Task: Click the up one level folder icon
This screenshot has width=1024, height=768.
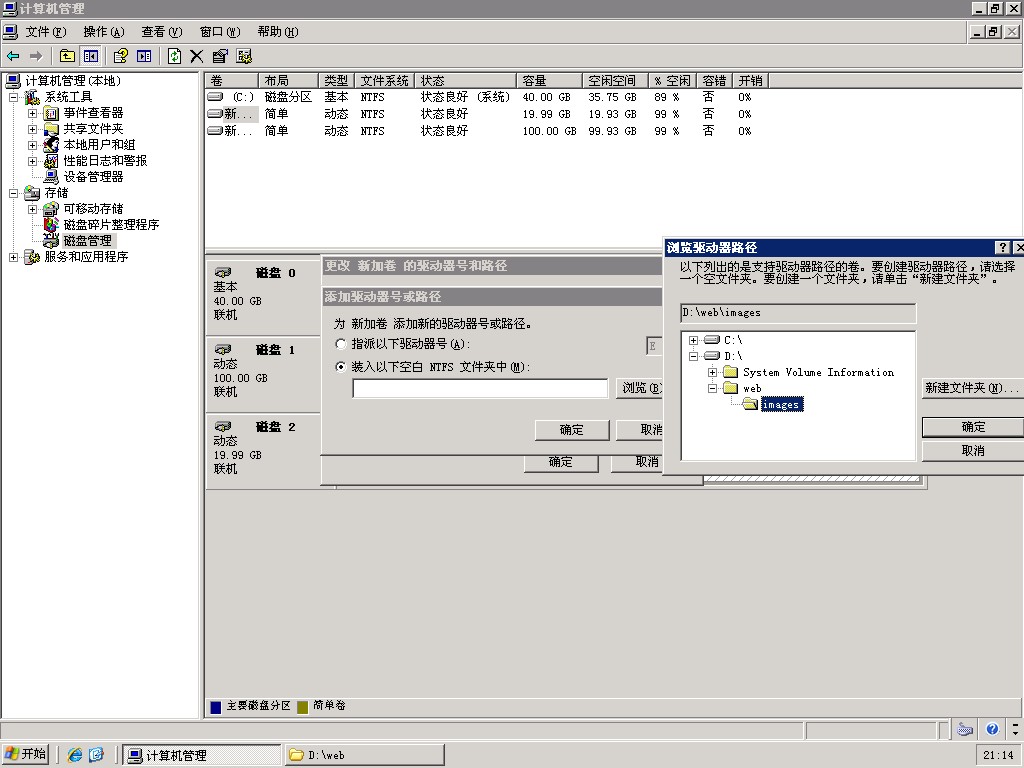Action: click(x=67, y=56)
